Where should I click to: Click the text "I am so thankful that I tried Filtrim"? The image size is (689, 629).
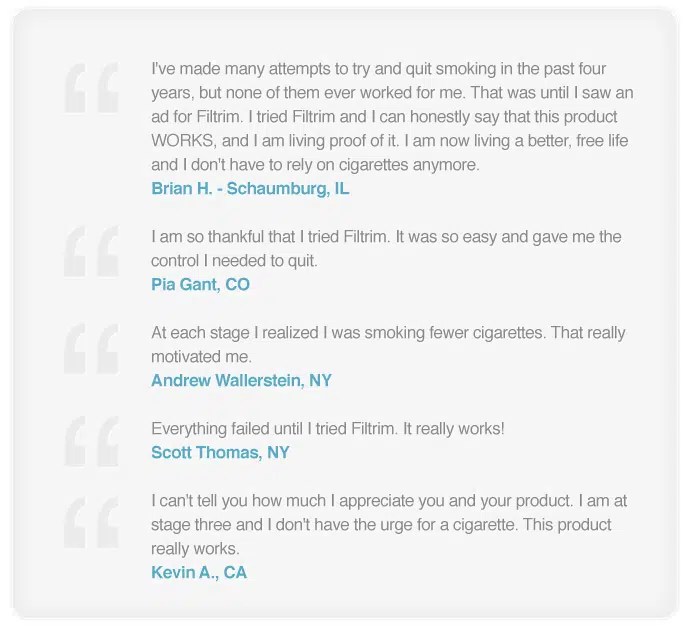270,236
